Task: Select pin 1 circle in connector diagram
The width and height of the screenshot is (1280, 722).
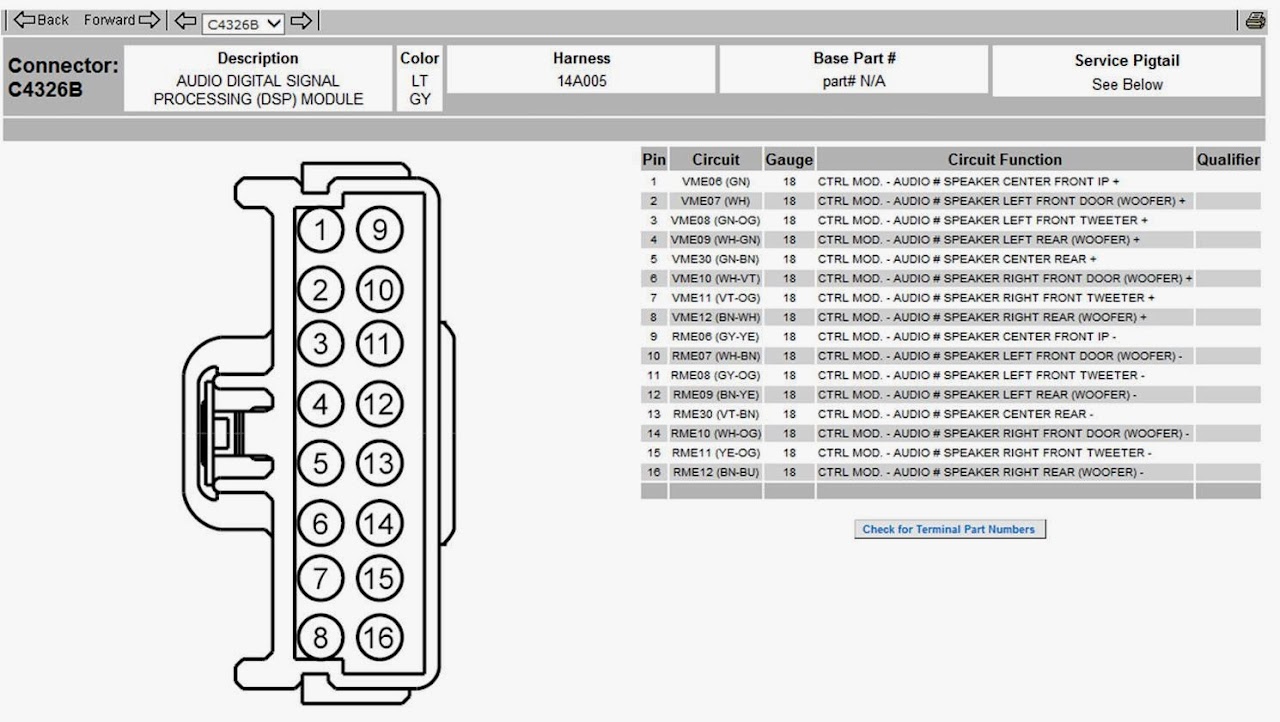Action: (x=320, y=232)
